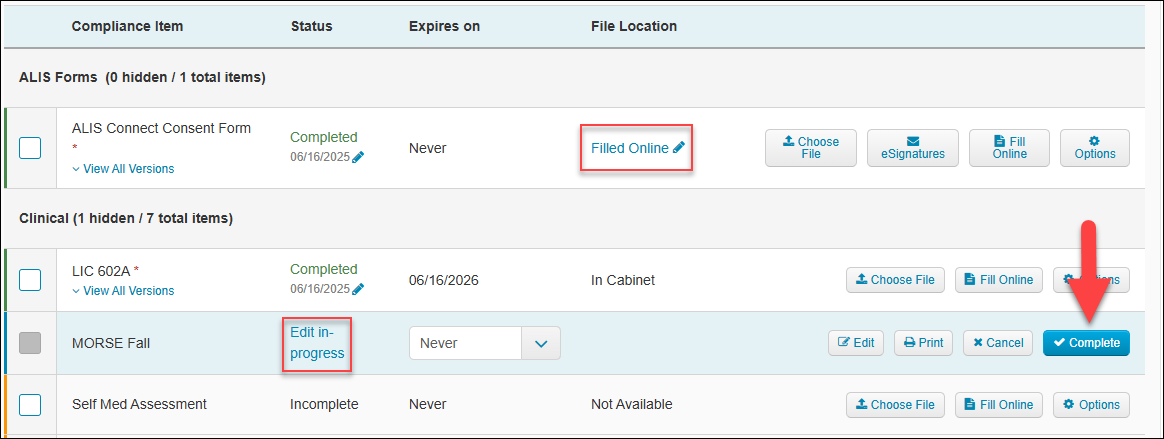Screen dimensions: 1164x439
Task: Print the MORSE Fall form
Action: coord(923,342)
